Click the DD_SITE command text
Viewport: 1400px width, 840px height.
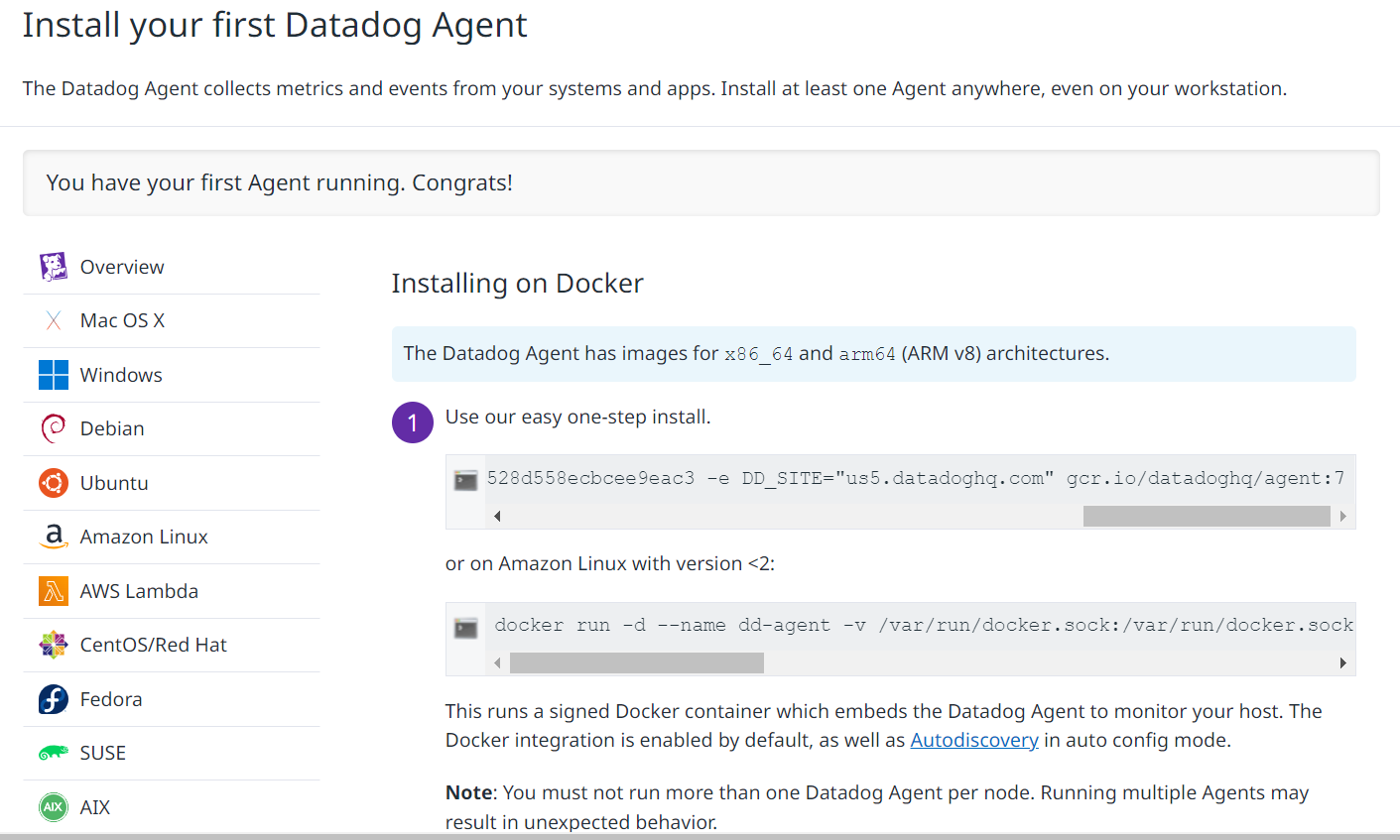click(916, 478)
